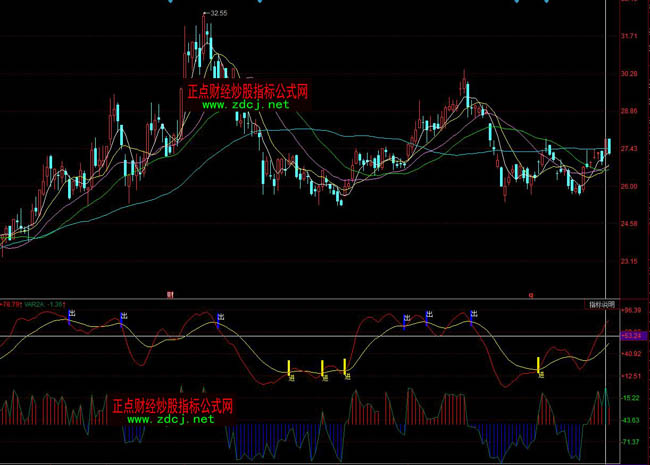Viewport: 650px width, 465px height.
Task: Click the highlighted 63.24 axis value
Action: 631,333
